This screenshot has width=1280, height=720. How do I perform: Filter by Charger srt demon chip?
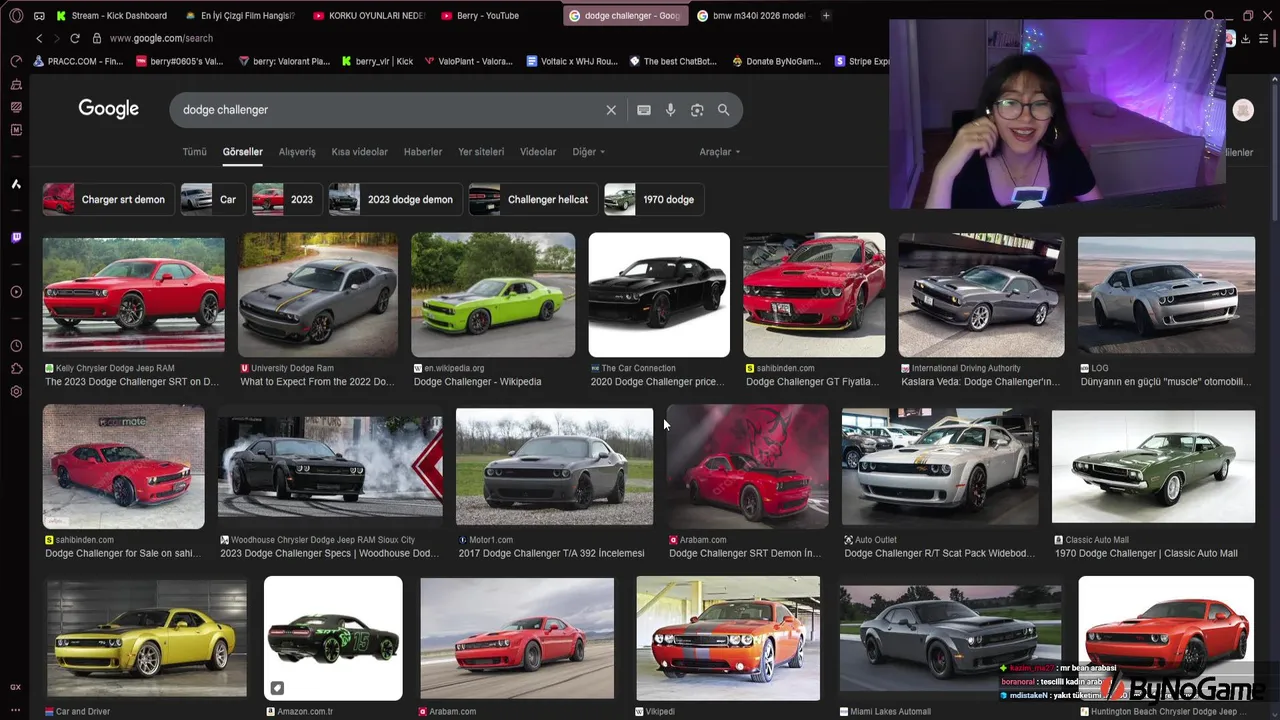tap(109, 199)
